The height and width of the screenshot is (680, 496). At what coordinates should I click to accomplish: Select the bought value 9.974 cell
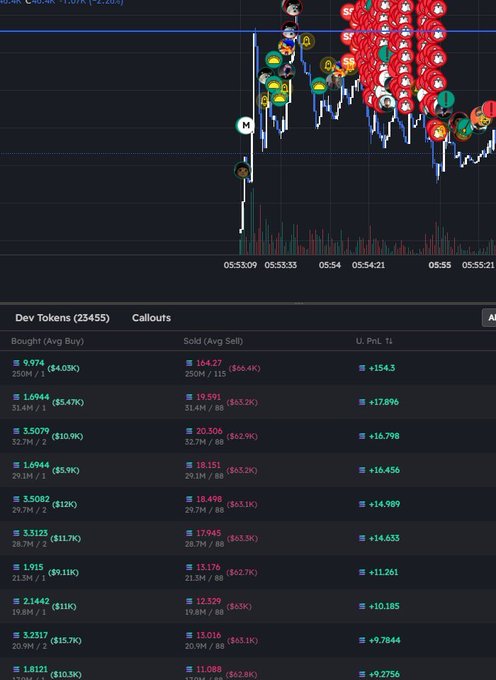[33, 363]
